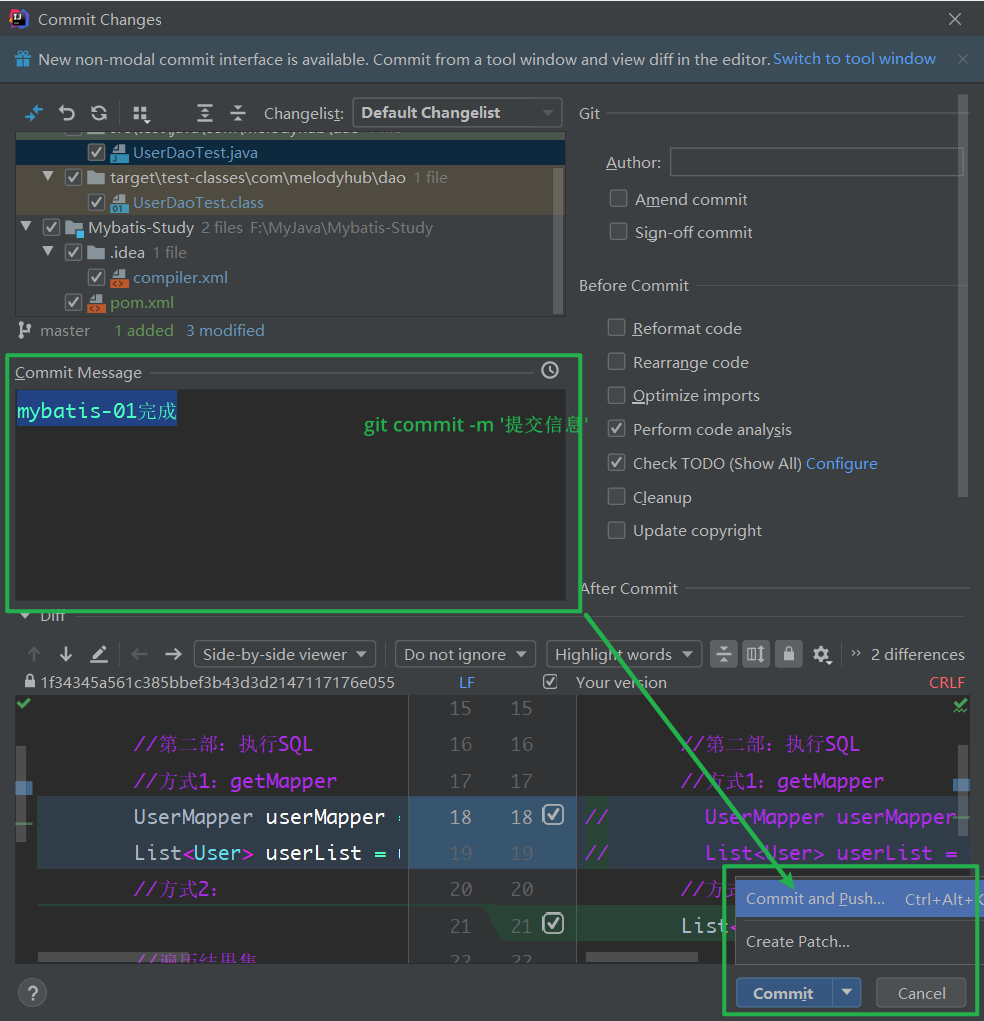
Task: Click the Rollback changes icon
Action: click(x=67, y=113)
